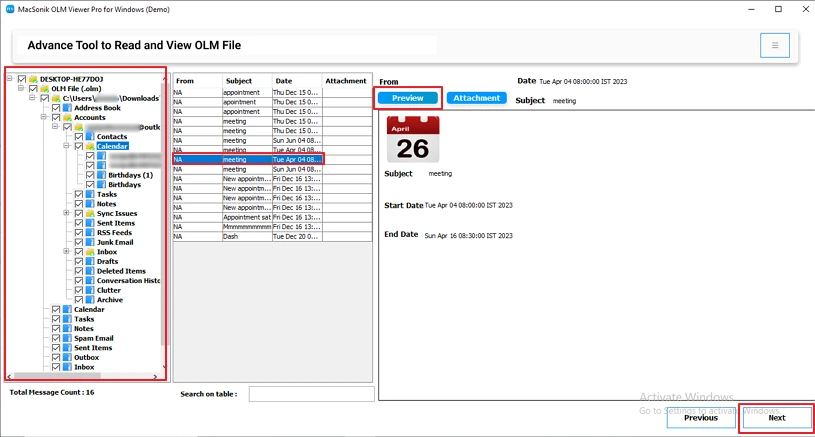Open the hamburger menu icon at top right
815x437 pixels.
pyautogui.click(x=774, y=45)
